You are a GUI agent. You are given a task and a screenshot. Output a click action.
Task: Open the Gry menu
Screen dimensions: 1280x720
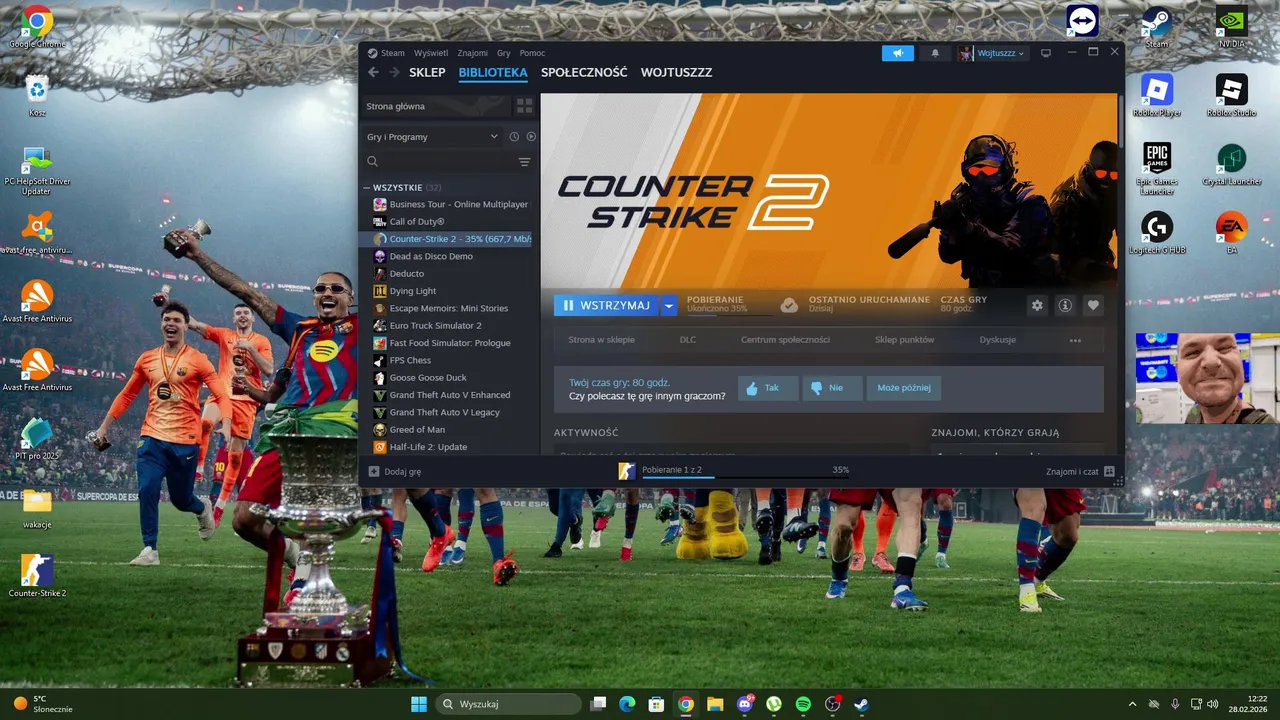coord(504,53)
